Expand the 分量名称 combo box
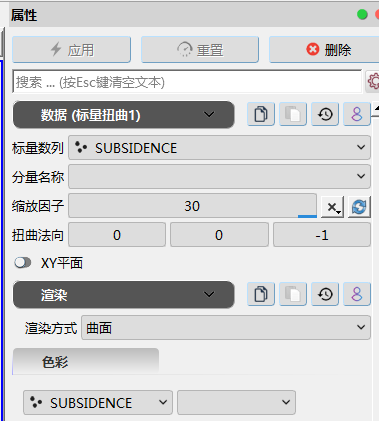The image size is (379, 421). click(x=219, y=176)
